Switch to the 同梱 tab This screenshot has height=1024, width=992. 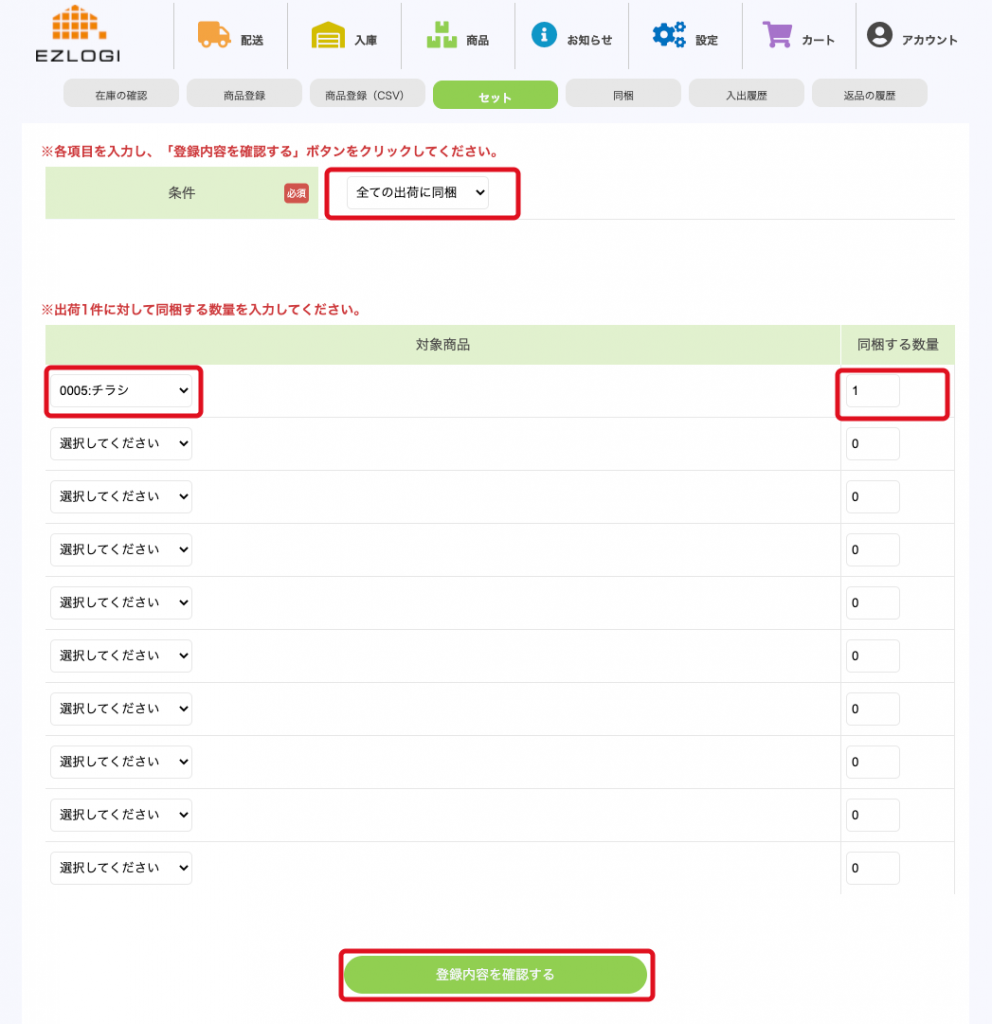[623, 96]
